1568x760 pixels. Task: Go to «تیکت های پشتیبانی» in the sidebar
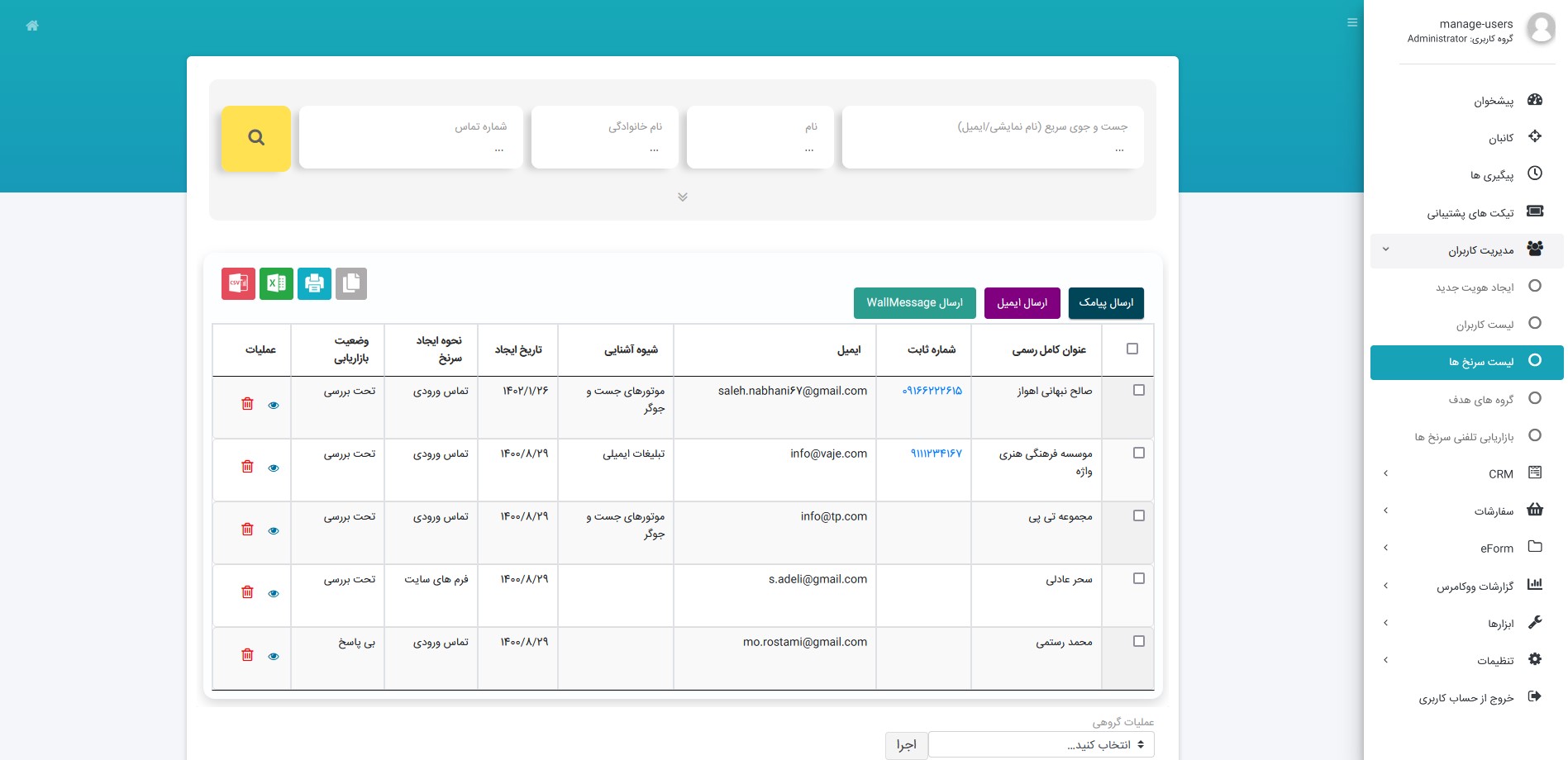pyautogui.click(x=1470, y=212)
